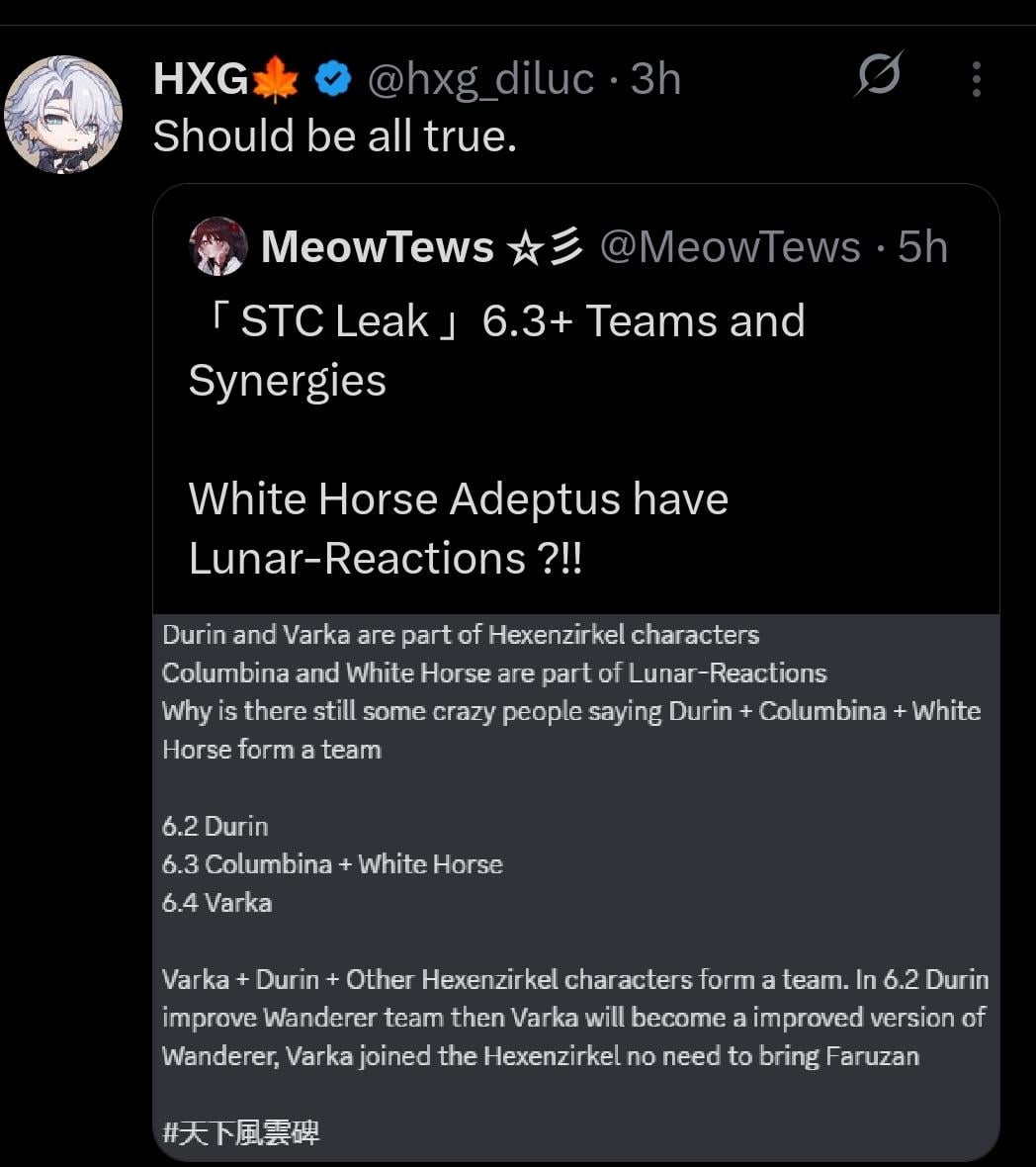Image resolution: width=1036 pixels, height=1167 pixels.
Task: Click the 5h timestamp on quoted post
Action: coord(922,247)
